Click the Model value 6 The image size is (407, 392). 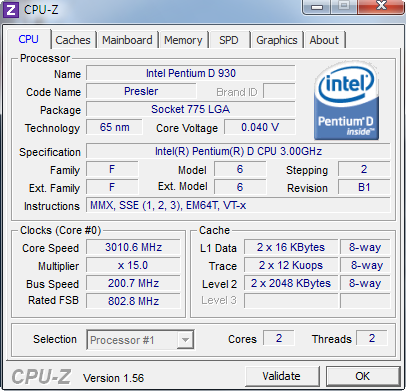click(240, 169)
